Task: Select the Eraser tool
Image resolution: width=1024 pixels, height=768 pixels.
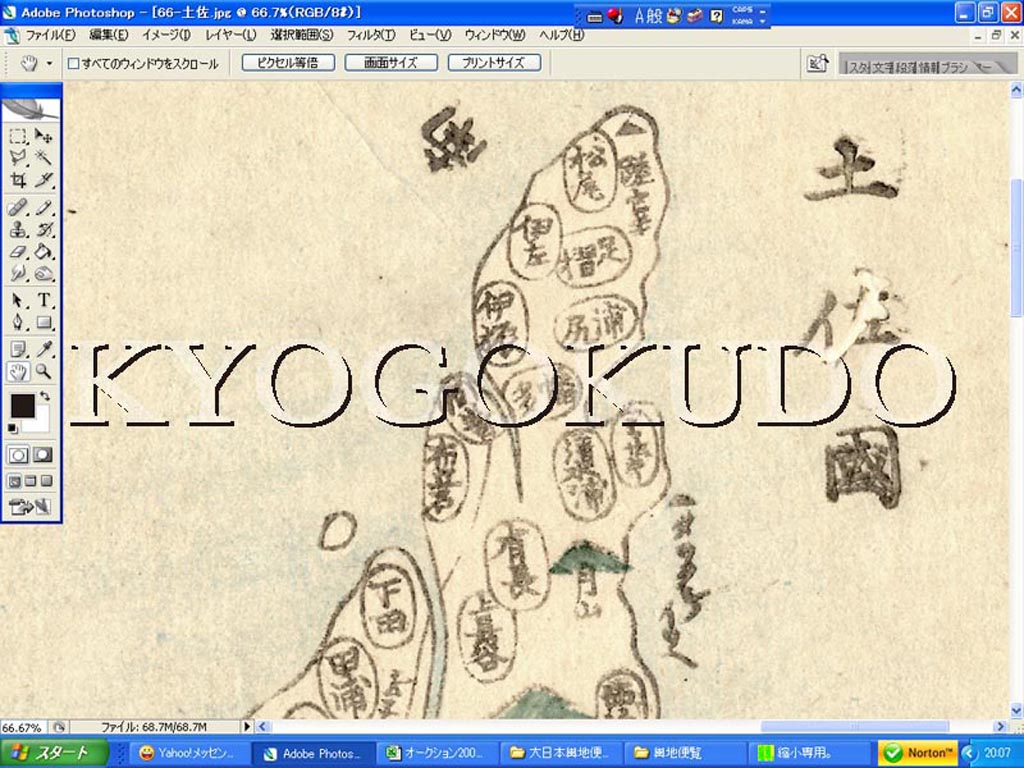Action: pos(18,251)
